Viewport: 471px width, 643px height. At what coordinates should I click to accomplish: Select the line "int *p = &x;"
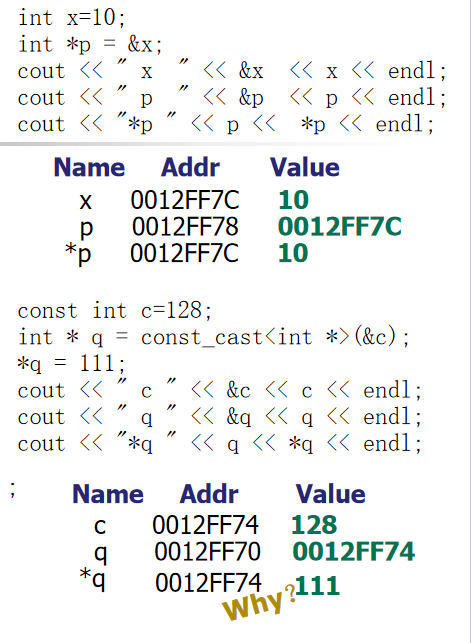(90, 44)
